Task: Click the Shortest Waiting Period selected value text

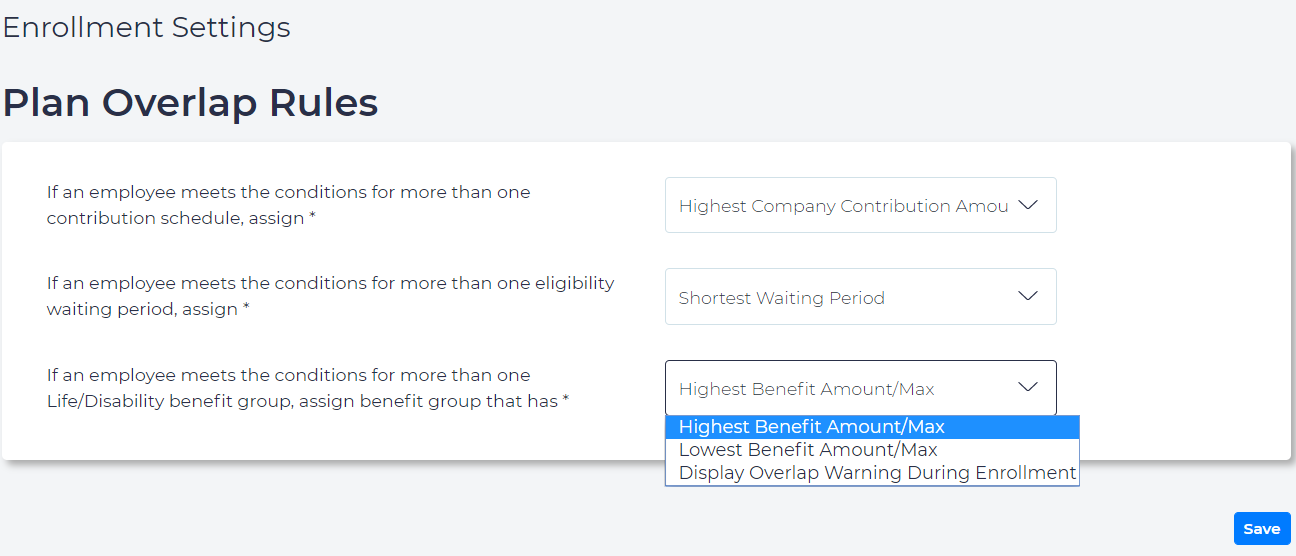Action: pyautogui.click(x=781, y=298)
